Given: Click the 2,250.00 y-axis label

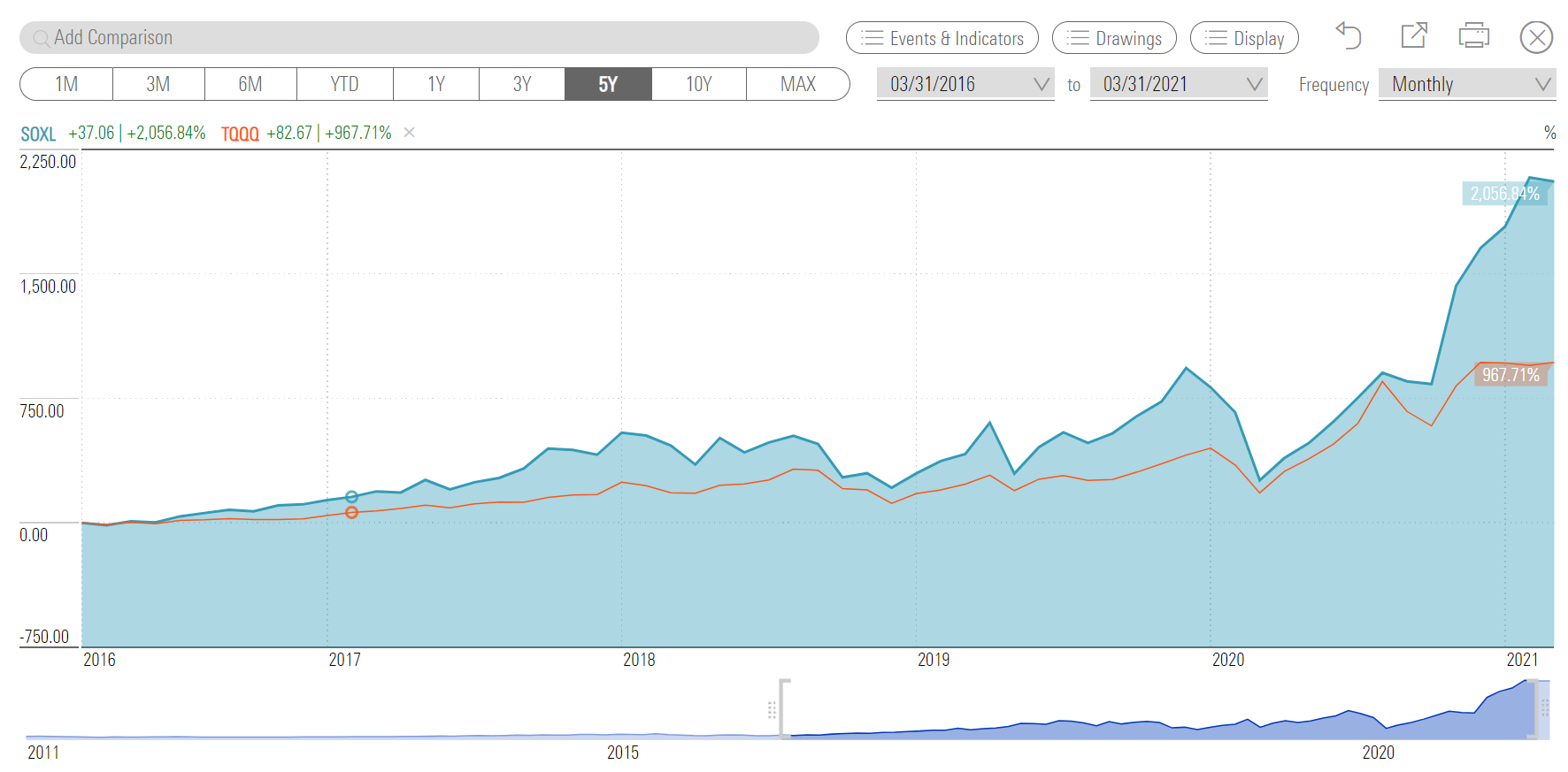Looking at the screenshot, I should [48, 162].
